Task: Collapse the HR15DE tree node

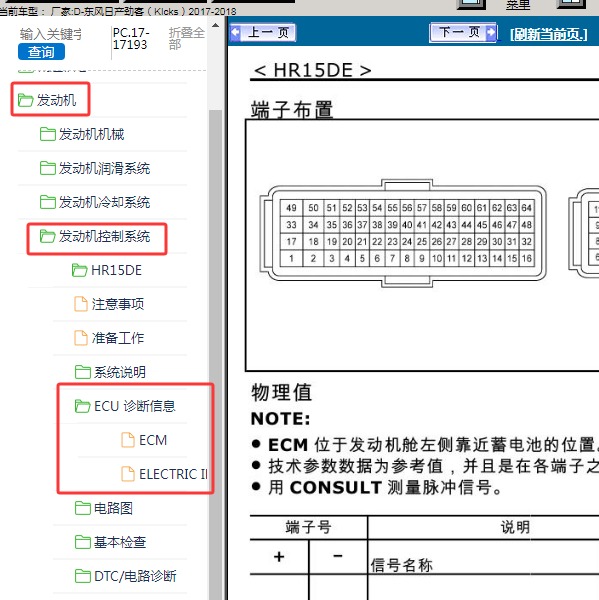Action: pyautogui.click(x=116, y=271)
